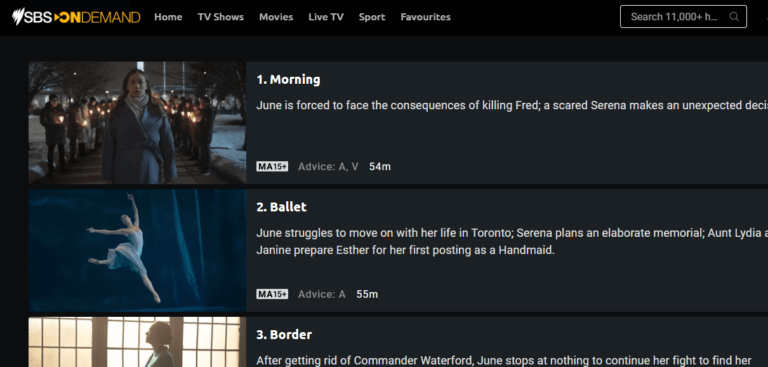Viewport: 768px width, 367px height.
Task: Click the MA15+ rating badge for Ballet
Action: (272, 294)
